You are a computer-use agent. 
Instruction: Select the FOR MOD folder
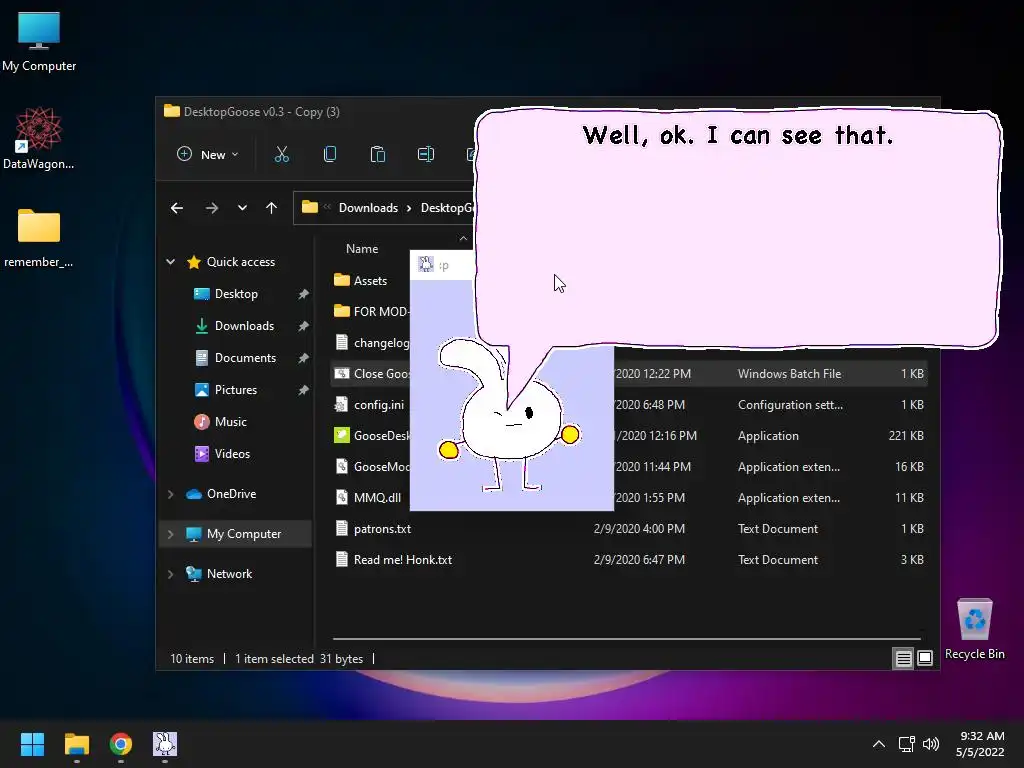[x=371, y=312]
